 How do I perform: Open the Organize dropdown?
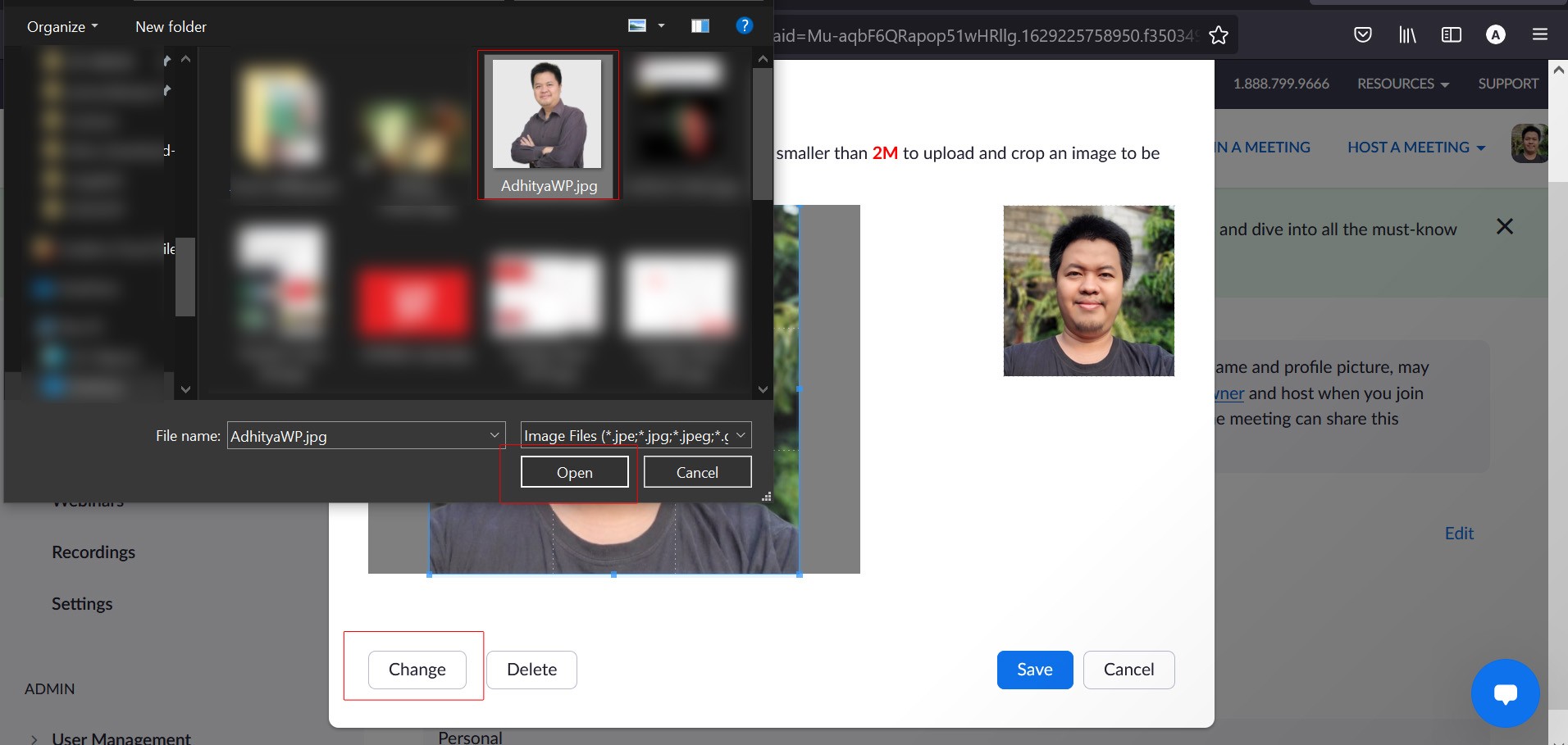(60, 25)
